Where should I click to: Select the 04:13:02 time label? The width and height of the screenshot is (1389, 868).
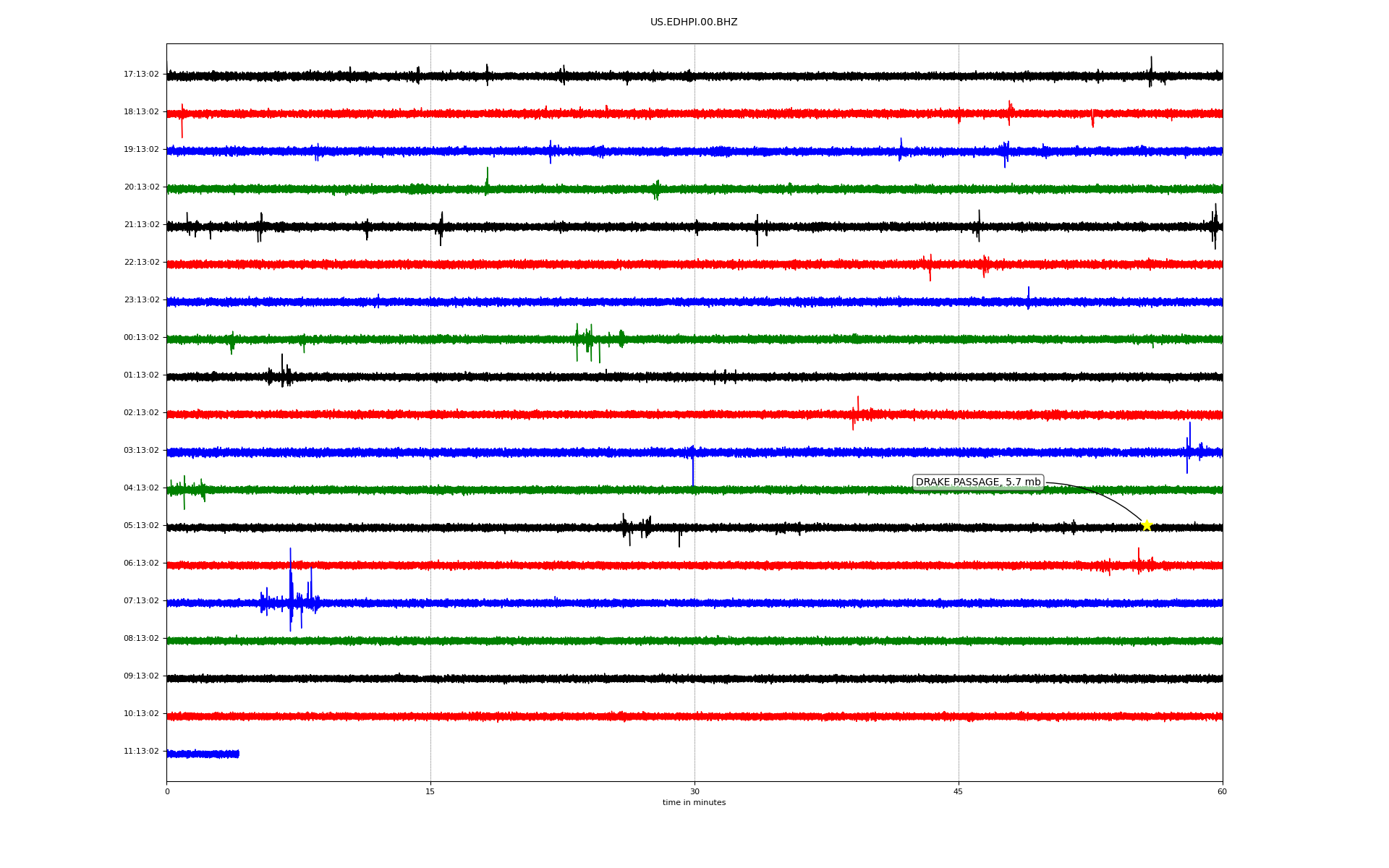141,488
